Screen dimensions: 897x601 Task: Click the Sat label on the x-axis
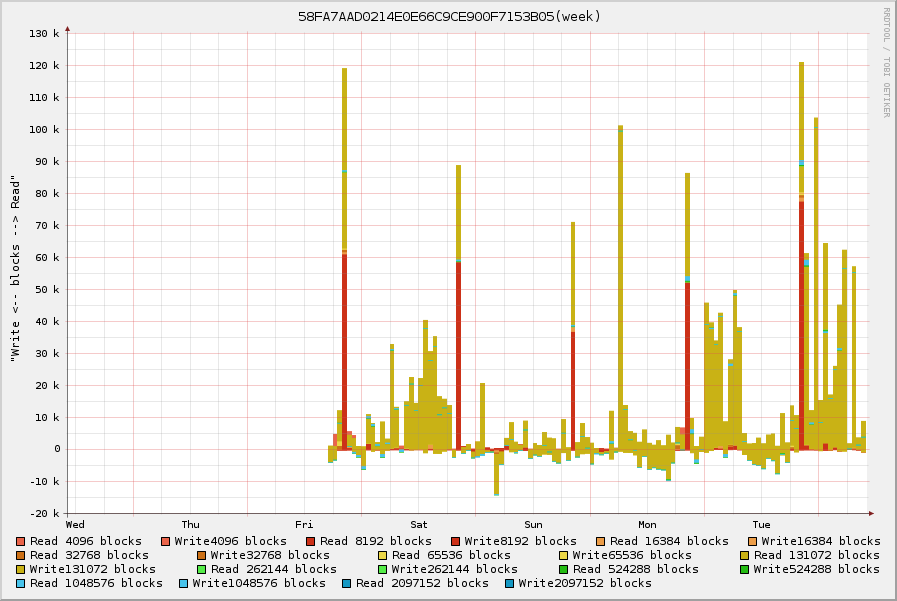(419, 524)
